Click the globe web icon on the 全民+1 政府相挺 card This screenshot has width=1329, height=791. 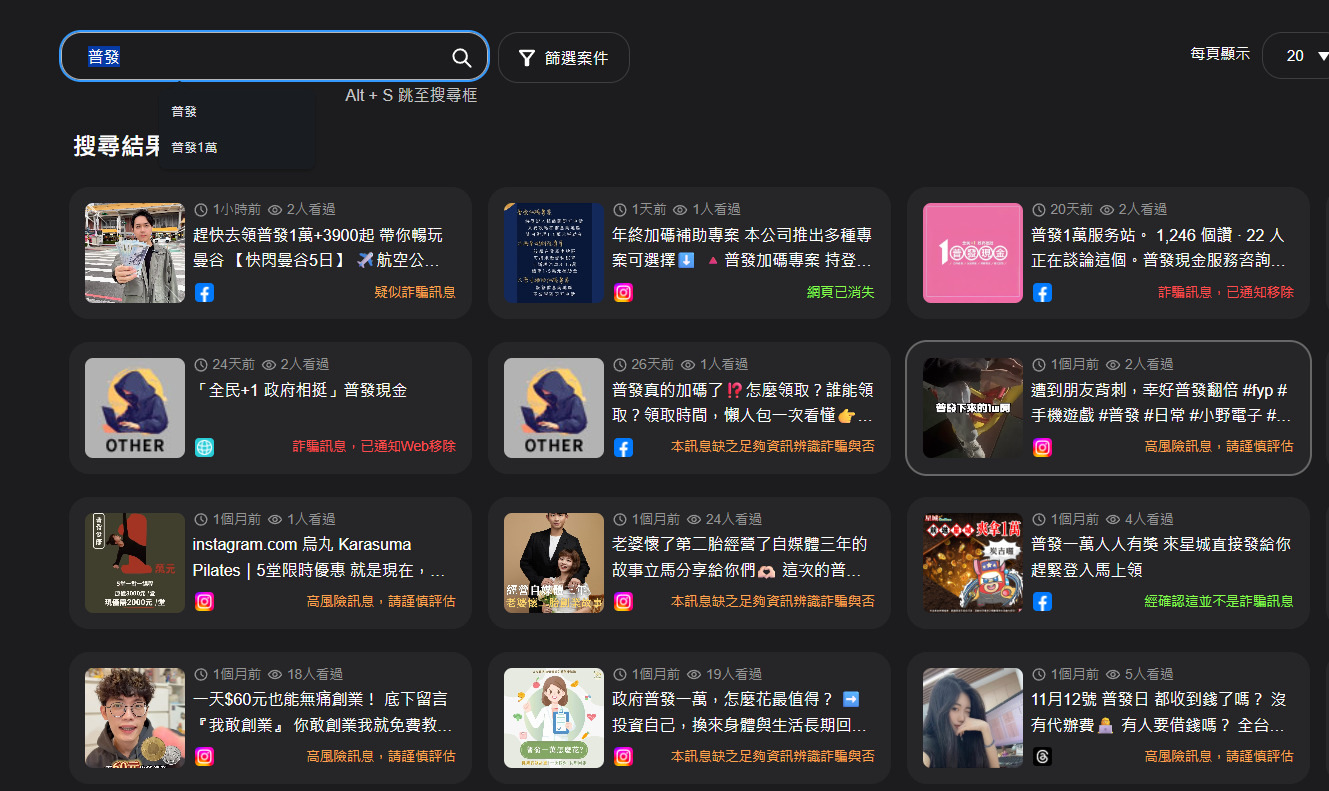click(204, 448)
